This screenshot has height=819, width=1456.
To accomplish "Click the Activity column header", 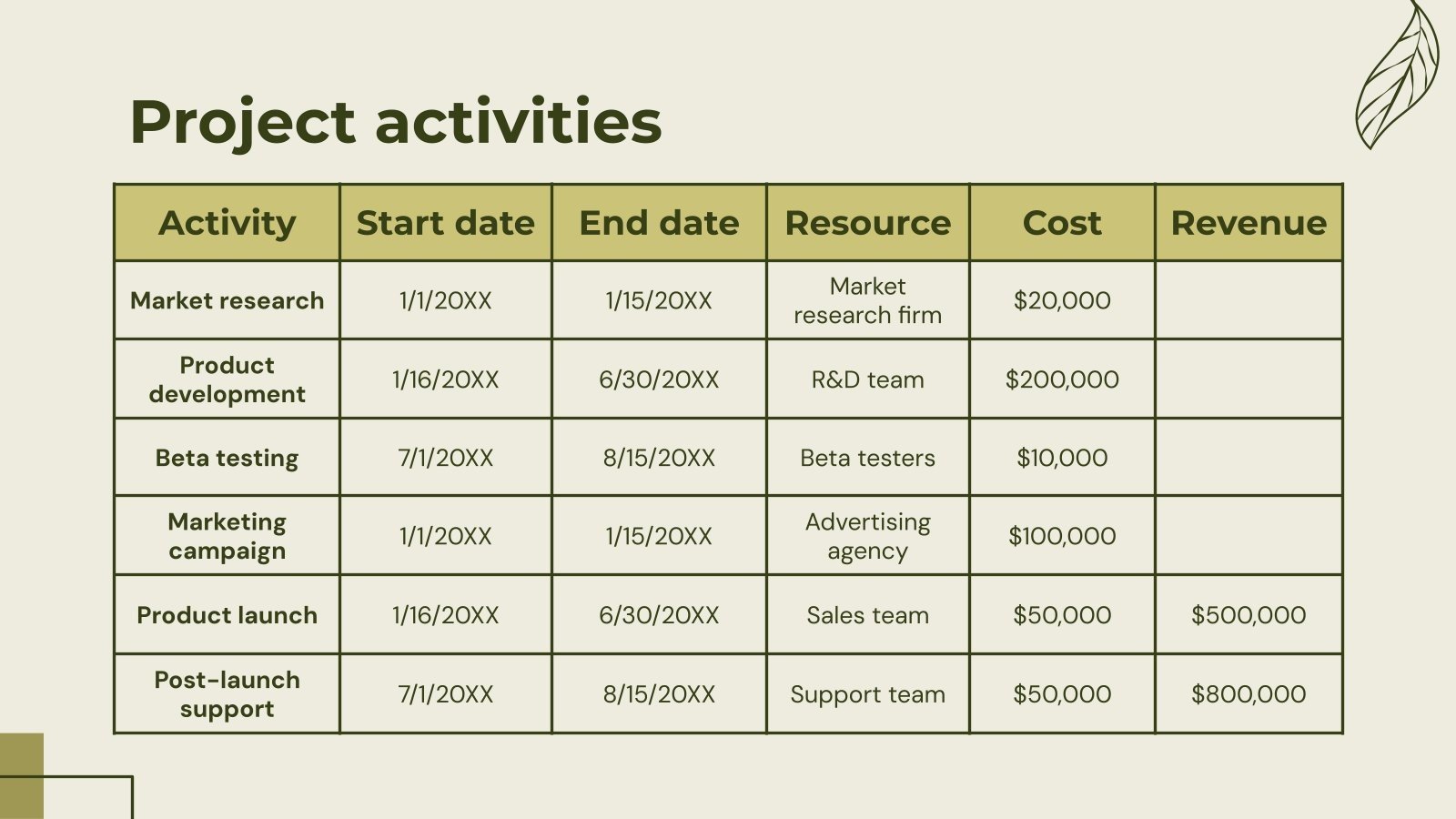I will pyautogui.click(x=227, y=223).
